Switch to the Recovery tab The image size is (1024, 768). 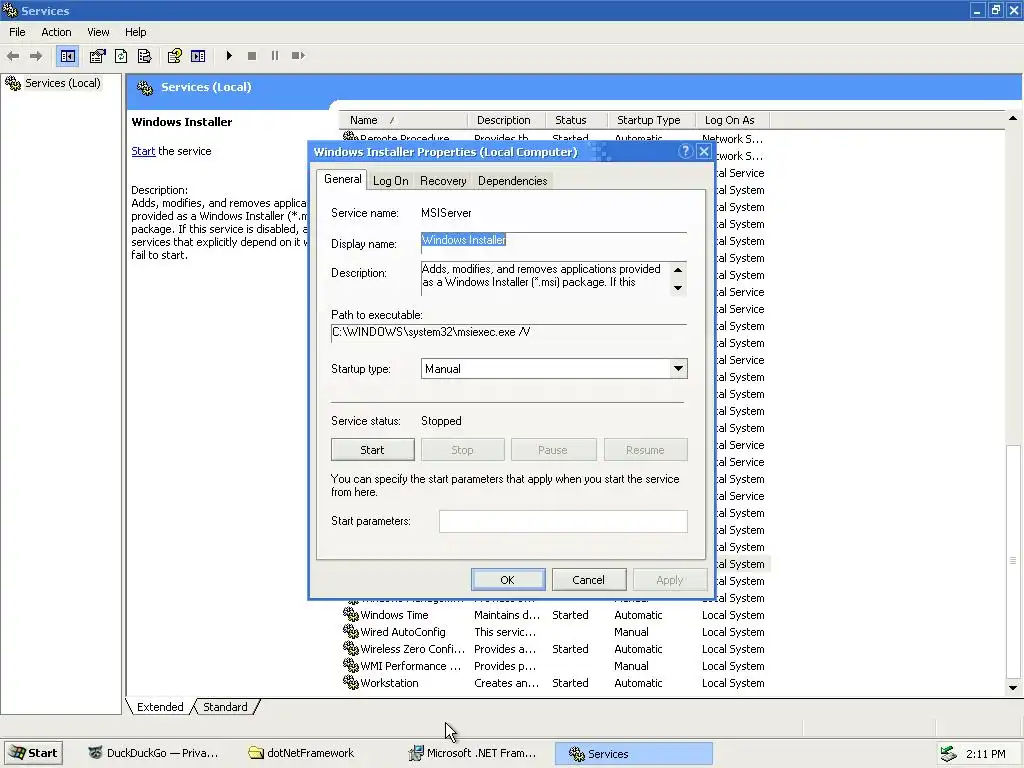443,181
